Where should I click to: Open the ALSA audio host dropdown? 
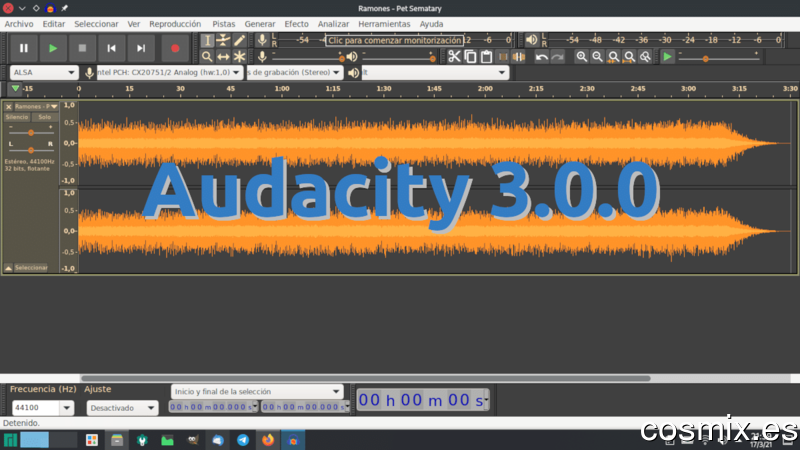(44, 72)
